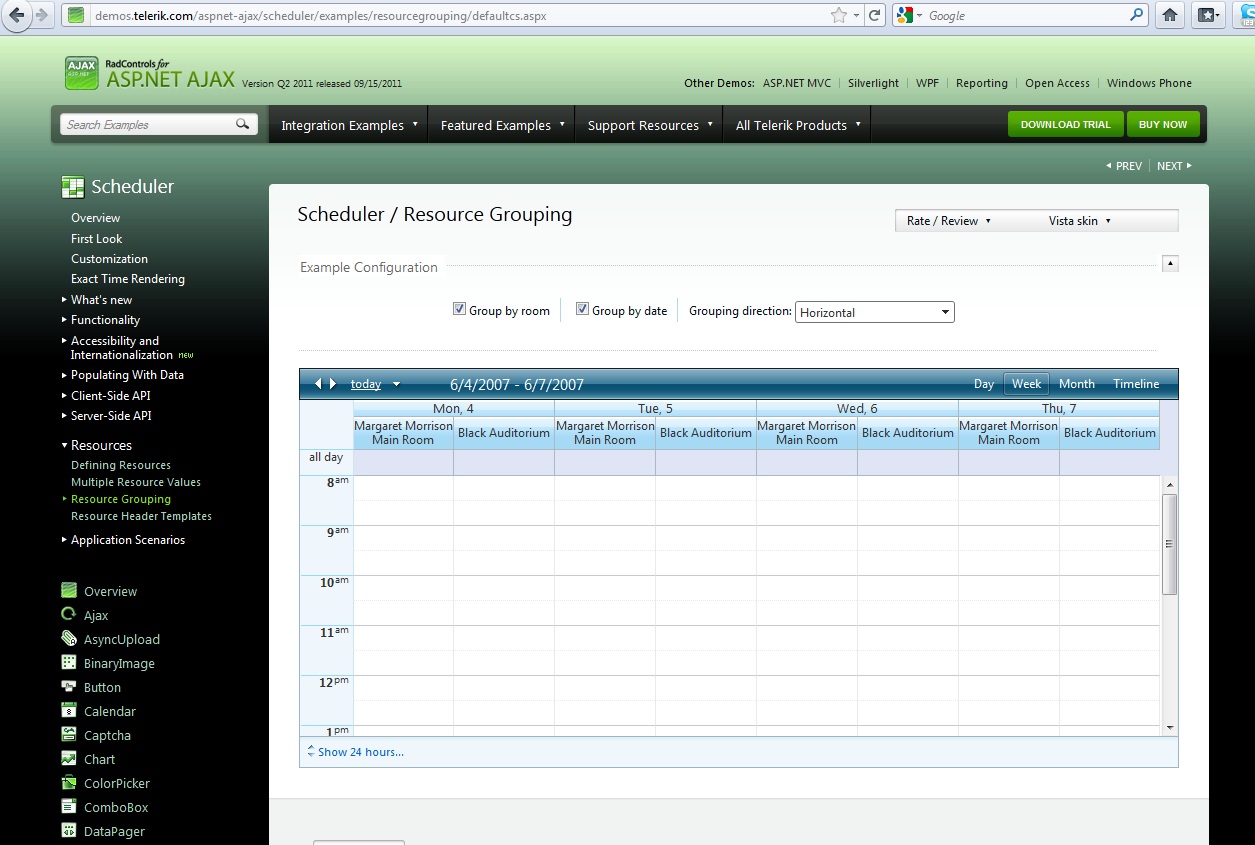Image resolution: width=1255 pixels, height=845 pixels.
Task: Go to previous week with left arrow
Action: click(318, 384)
